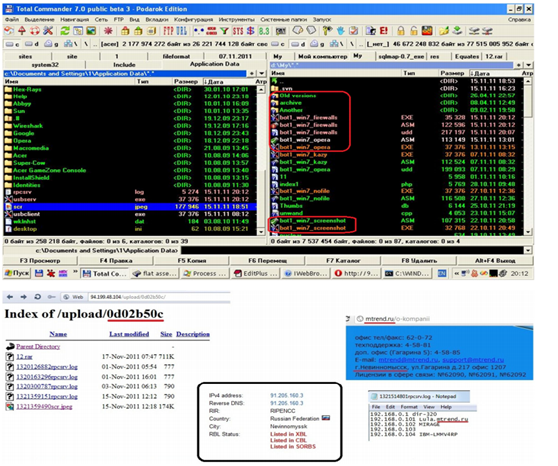This screenshot has height=466, width=558.
Task: Expand the command line history dropdown
Action: click(528, 250)
